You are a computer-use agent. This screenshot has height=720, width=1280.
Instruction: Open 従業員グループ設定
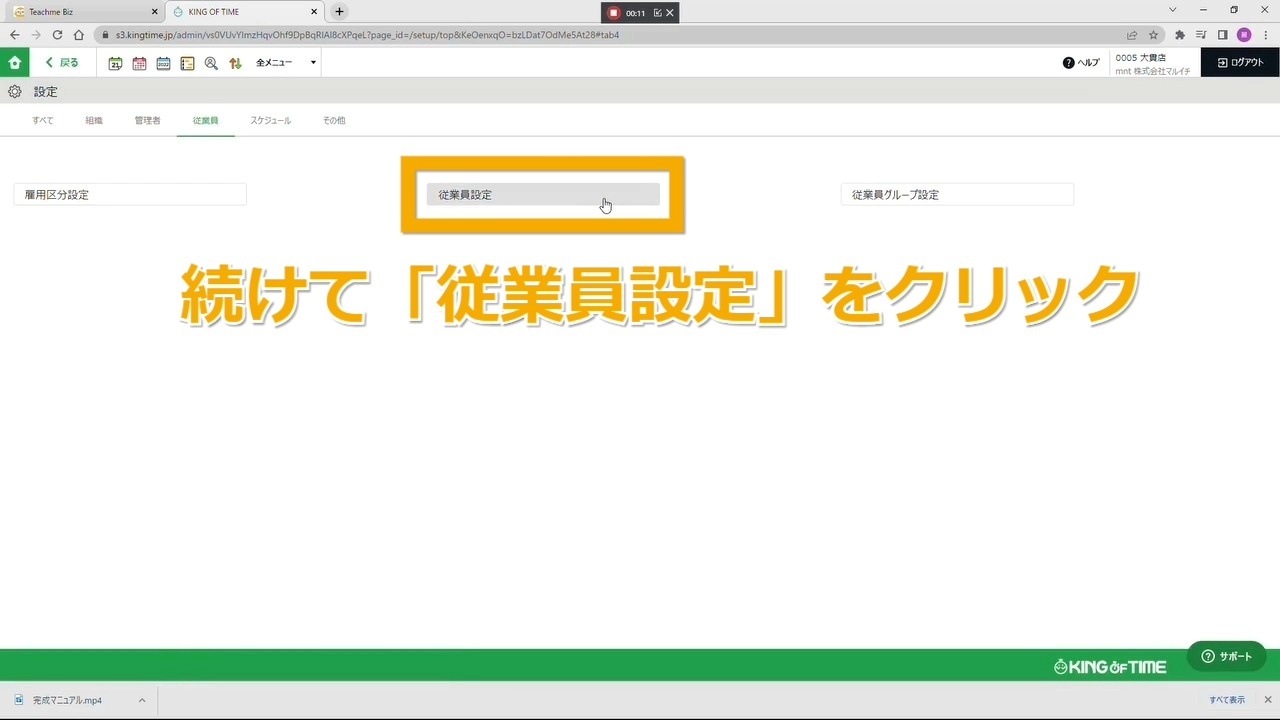(957, 195)
